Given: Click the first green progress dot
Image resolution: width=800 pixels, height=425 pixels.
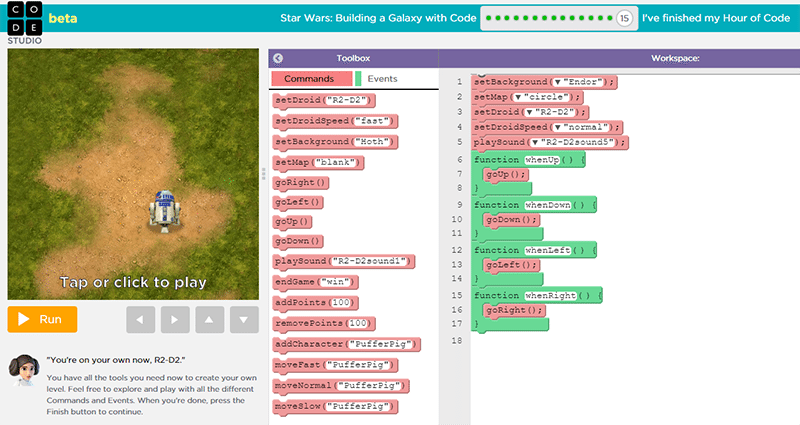Looking at the screenshot, I should 489,18.
